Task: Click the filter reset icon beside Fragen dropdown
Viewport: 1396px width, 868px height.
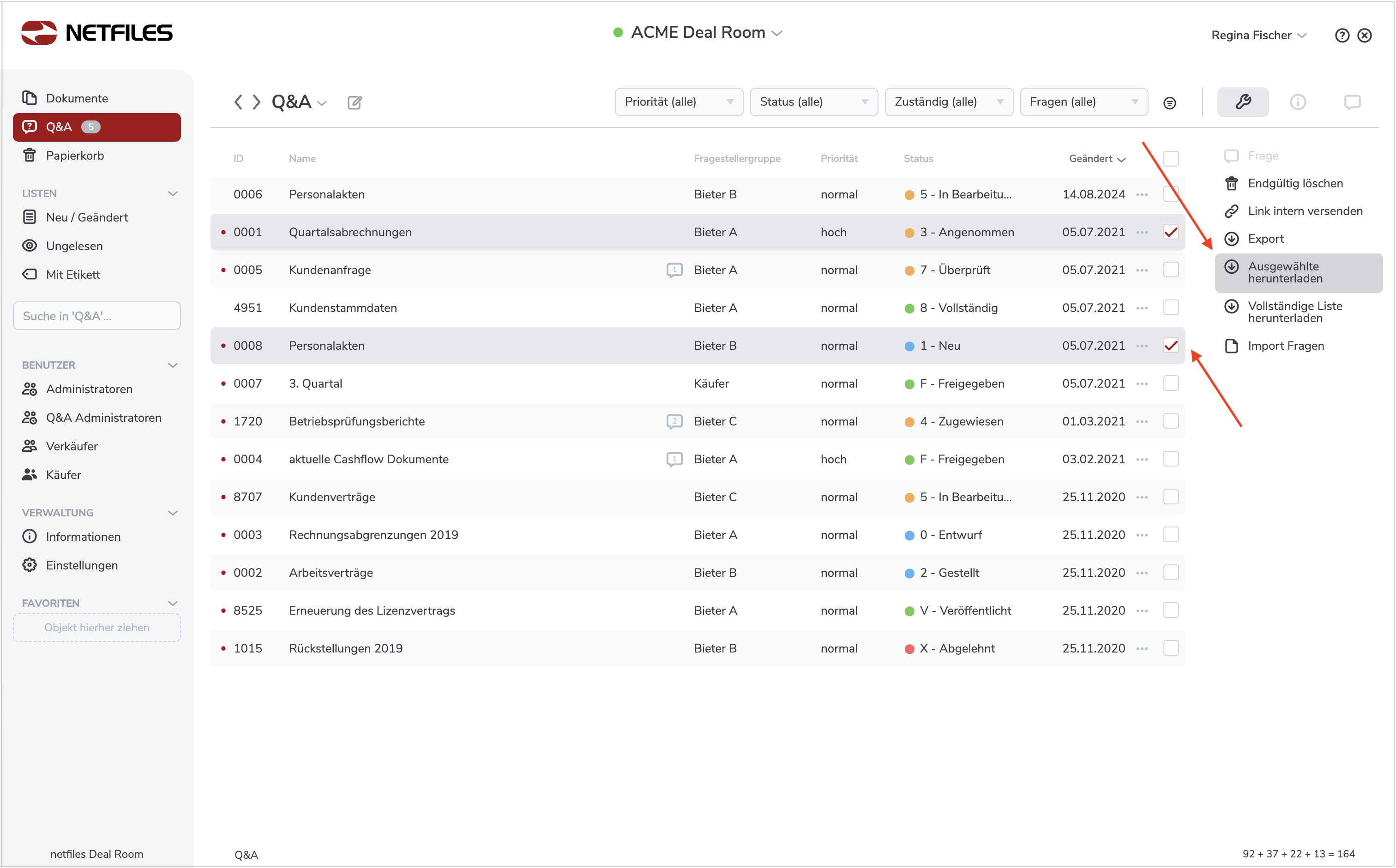Action: pyautogui.click(x=1169, y=103)
